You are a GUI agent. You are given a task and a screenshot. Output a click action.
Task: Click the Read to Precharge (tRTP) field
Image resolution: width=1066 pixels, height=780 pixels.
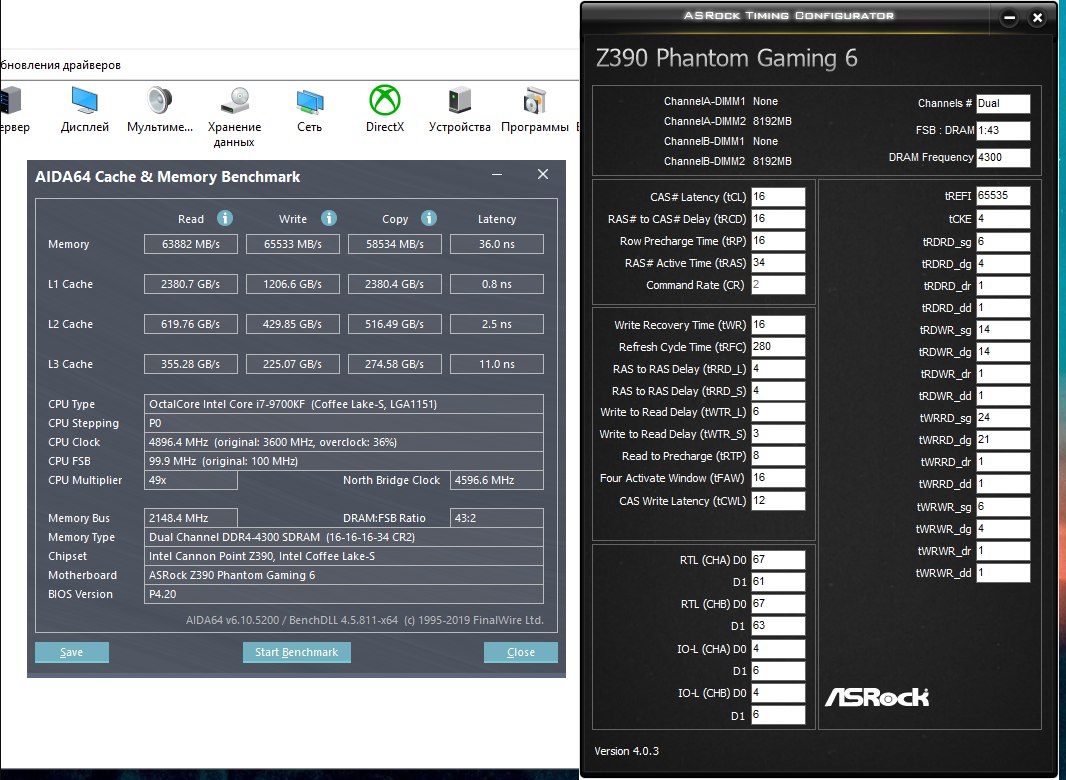pyautogui.click(x=778, y=456)
